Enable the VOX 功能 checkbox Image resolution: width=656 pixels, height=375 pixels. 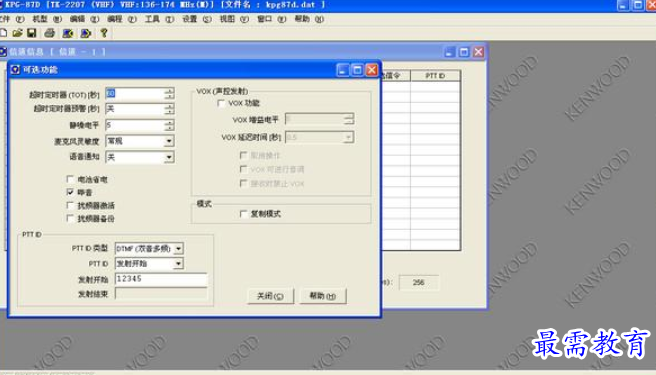pos(221,103)
